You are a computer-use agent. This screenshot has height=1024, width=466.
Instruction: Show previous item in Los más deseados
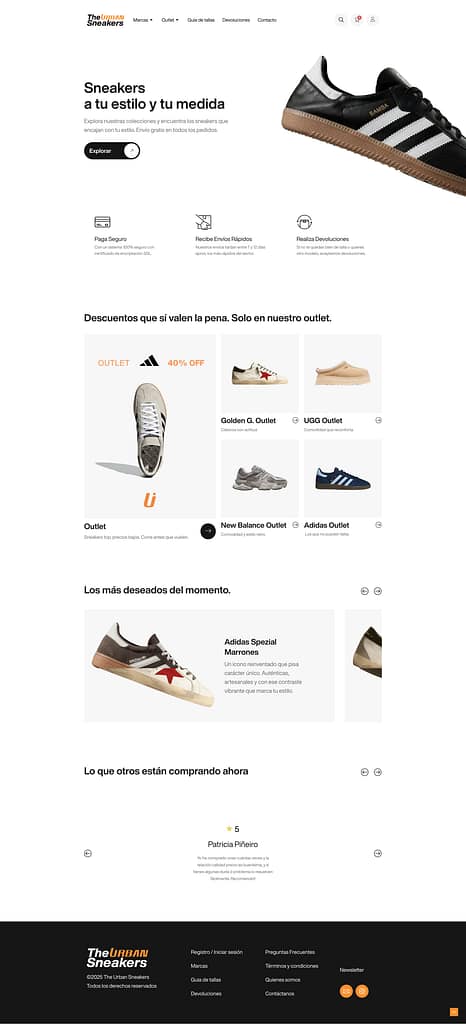tap(365, 591)
